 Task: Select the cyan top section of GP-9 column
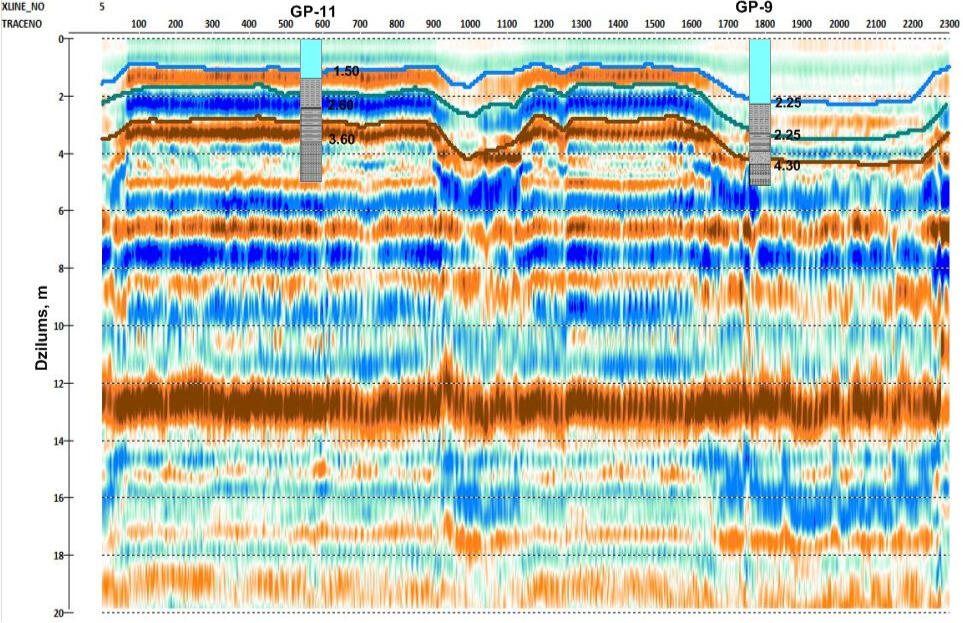[760, 70]
